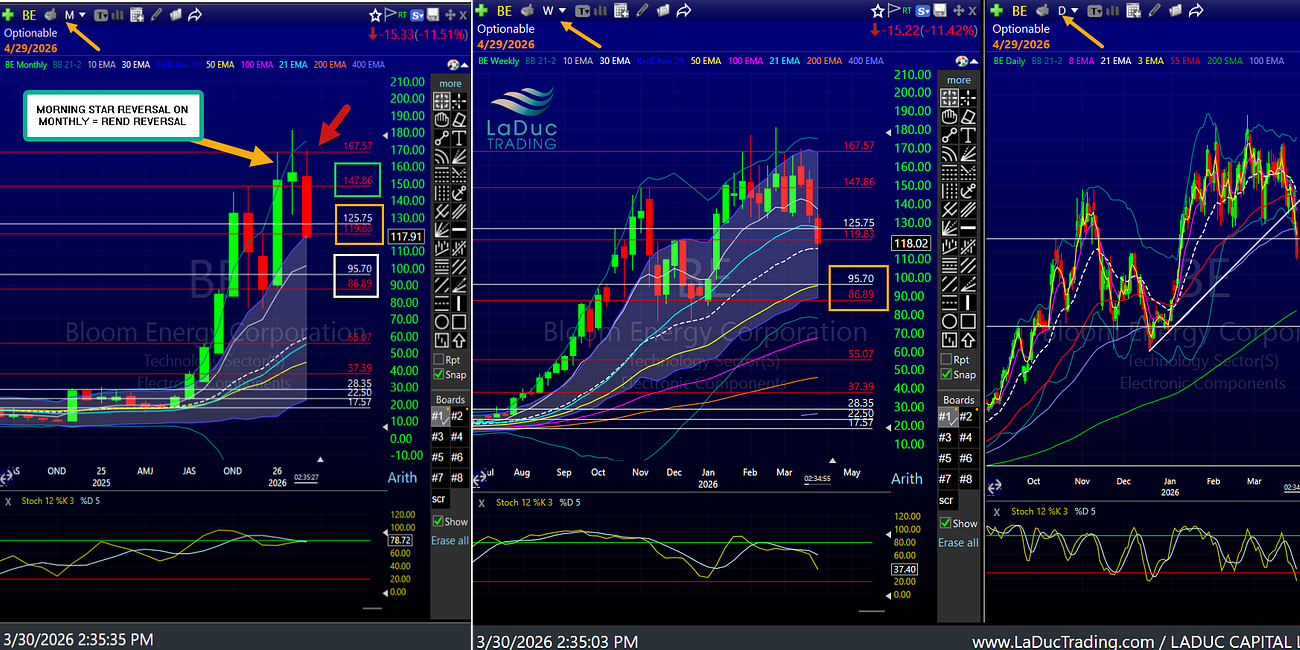1300x650 pixels.
Task: Open the pencil drawing icon on Monthly toolbar
Action: [156, 14]
